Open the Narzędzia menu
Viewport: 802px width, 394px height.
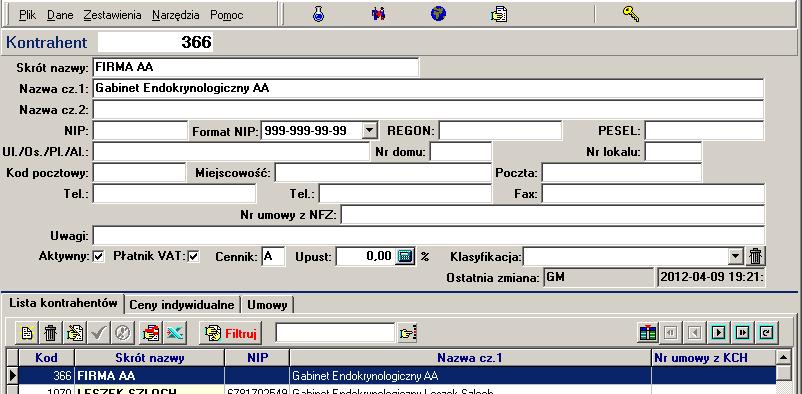coord(175,15)
